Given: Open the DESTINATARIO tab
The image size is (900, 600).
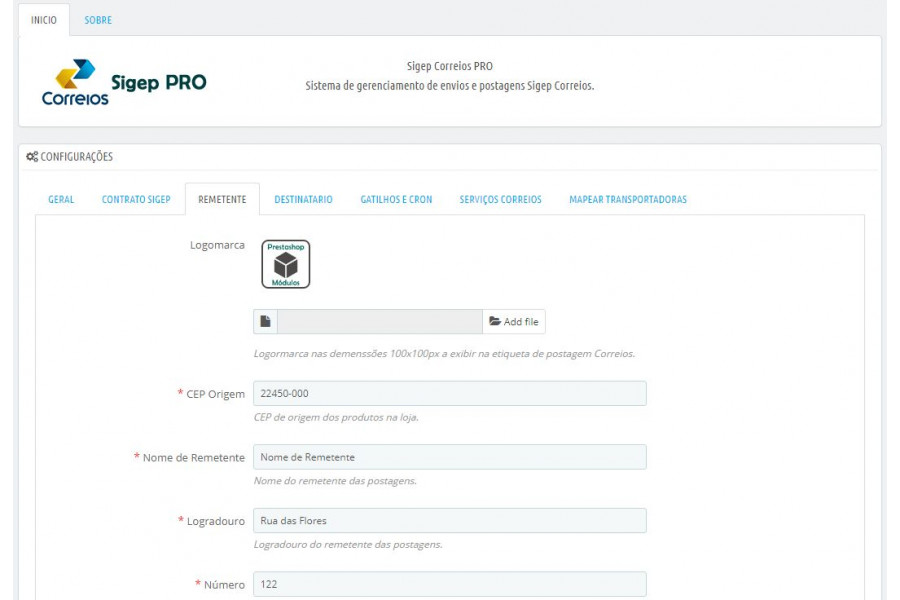Looking at the screenshot, I should coord(303,199).
